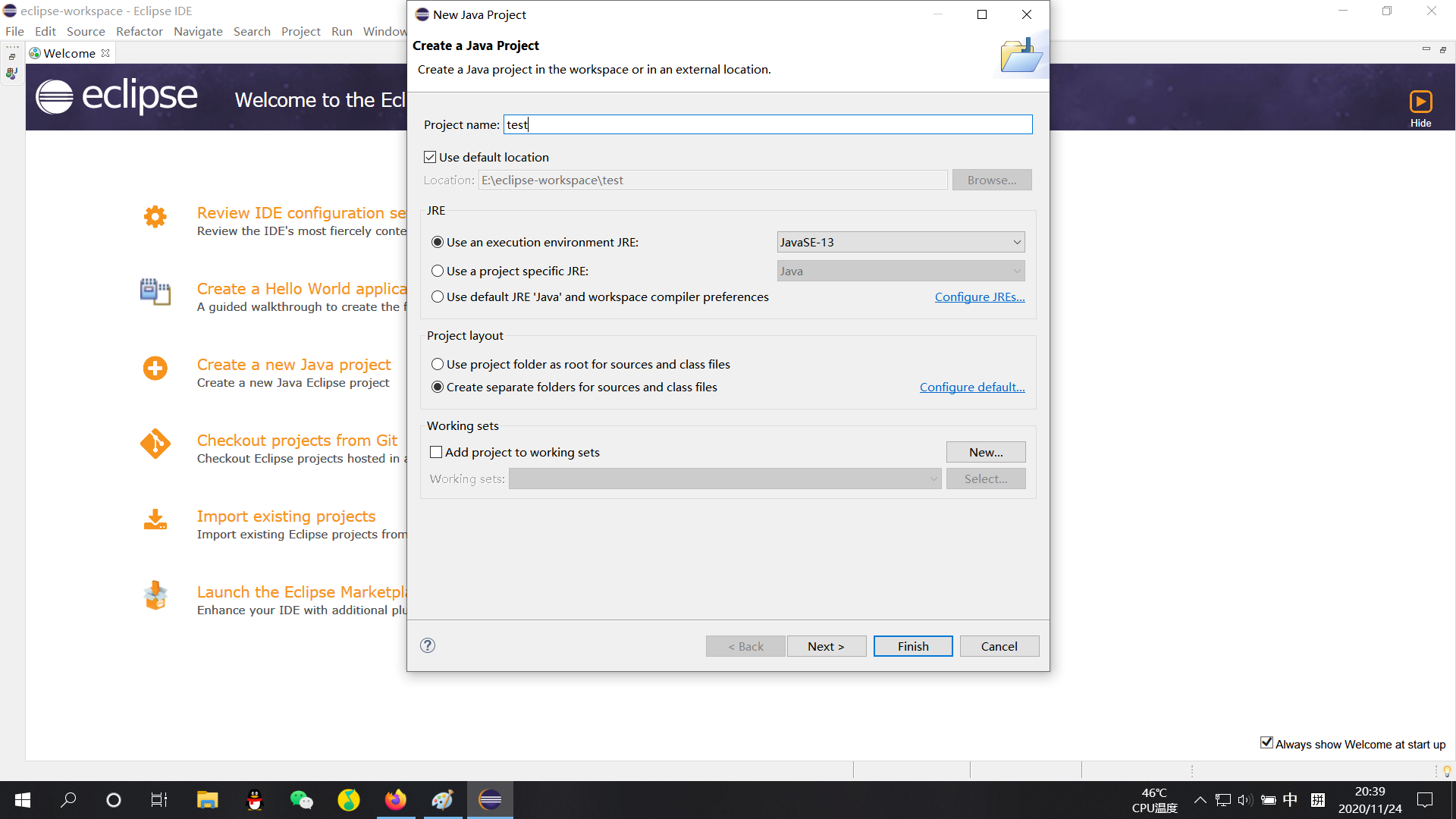The height and width of the screenshot is (819, 1456).
Task: Click the Hide welcome play icon
Action: click(x=1420, y=102)
